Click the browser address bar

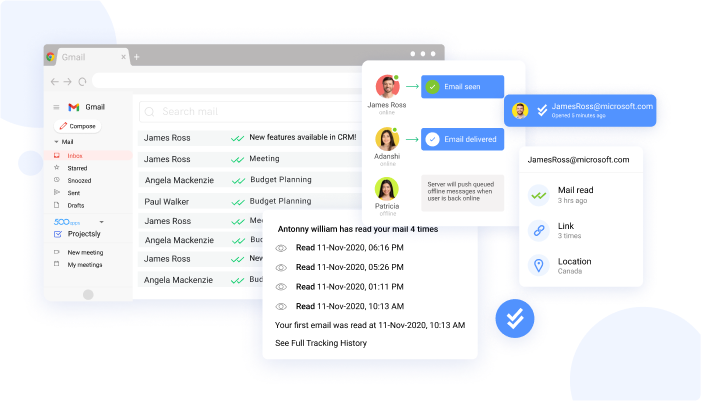coord(228,81)
